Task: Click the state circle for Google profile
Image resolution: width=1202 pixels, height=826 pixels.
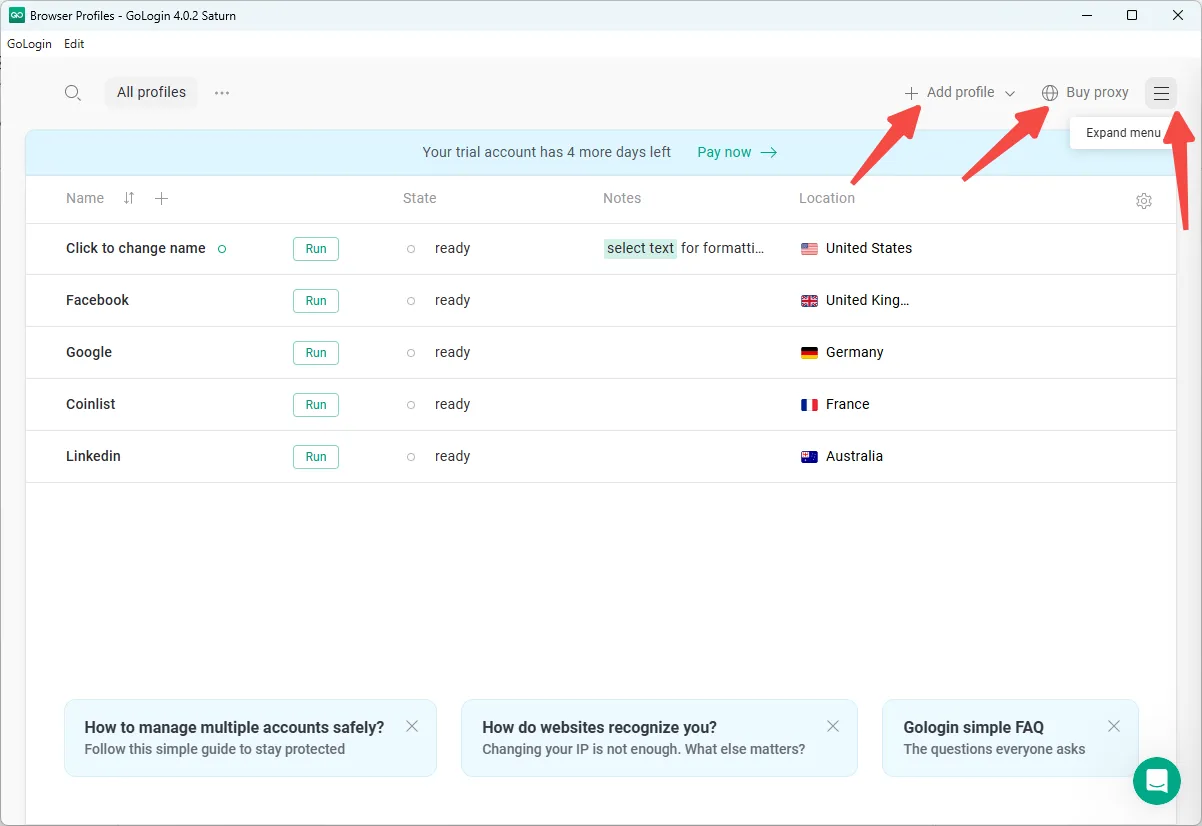Action: 411,353
